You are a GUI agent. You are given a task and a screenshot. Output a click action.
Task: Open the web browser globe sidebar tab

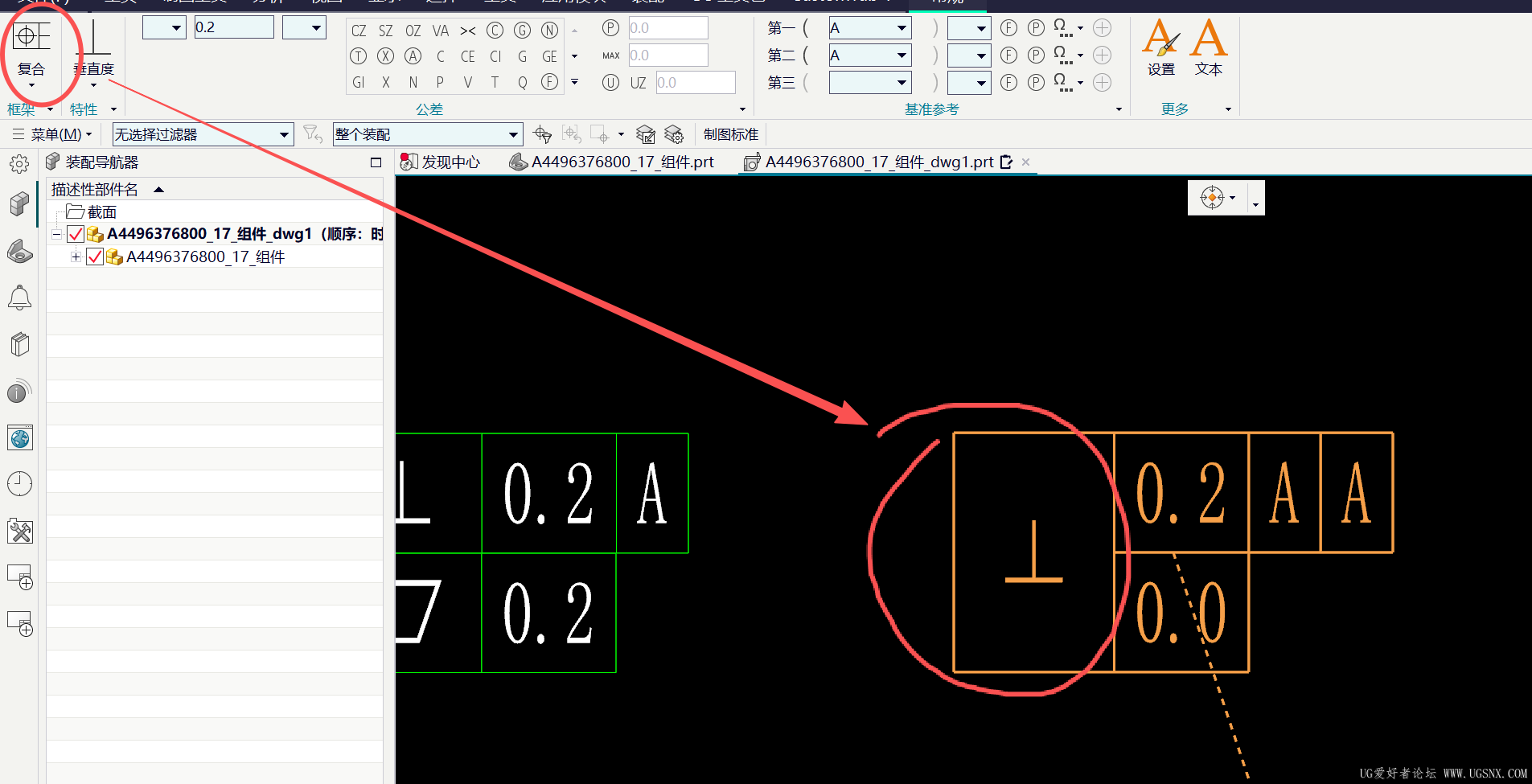(x=19, y=438)
